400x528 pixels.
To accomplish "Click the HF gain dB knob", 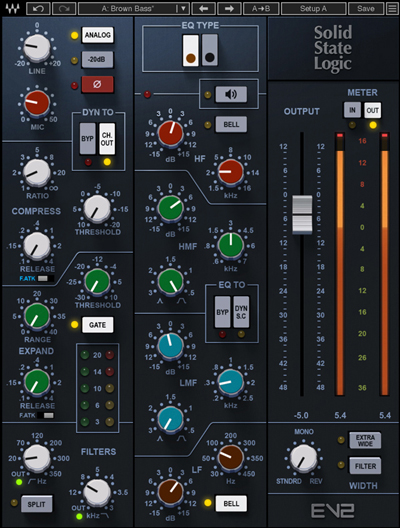I will pos(170,133).
